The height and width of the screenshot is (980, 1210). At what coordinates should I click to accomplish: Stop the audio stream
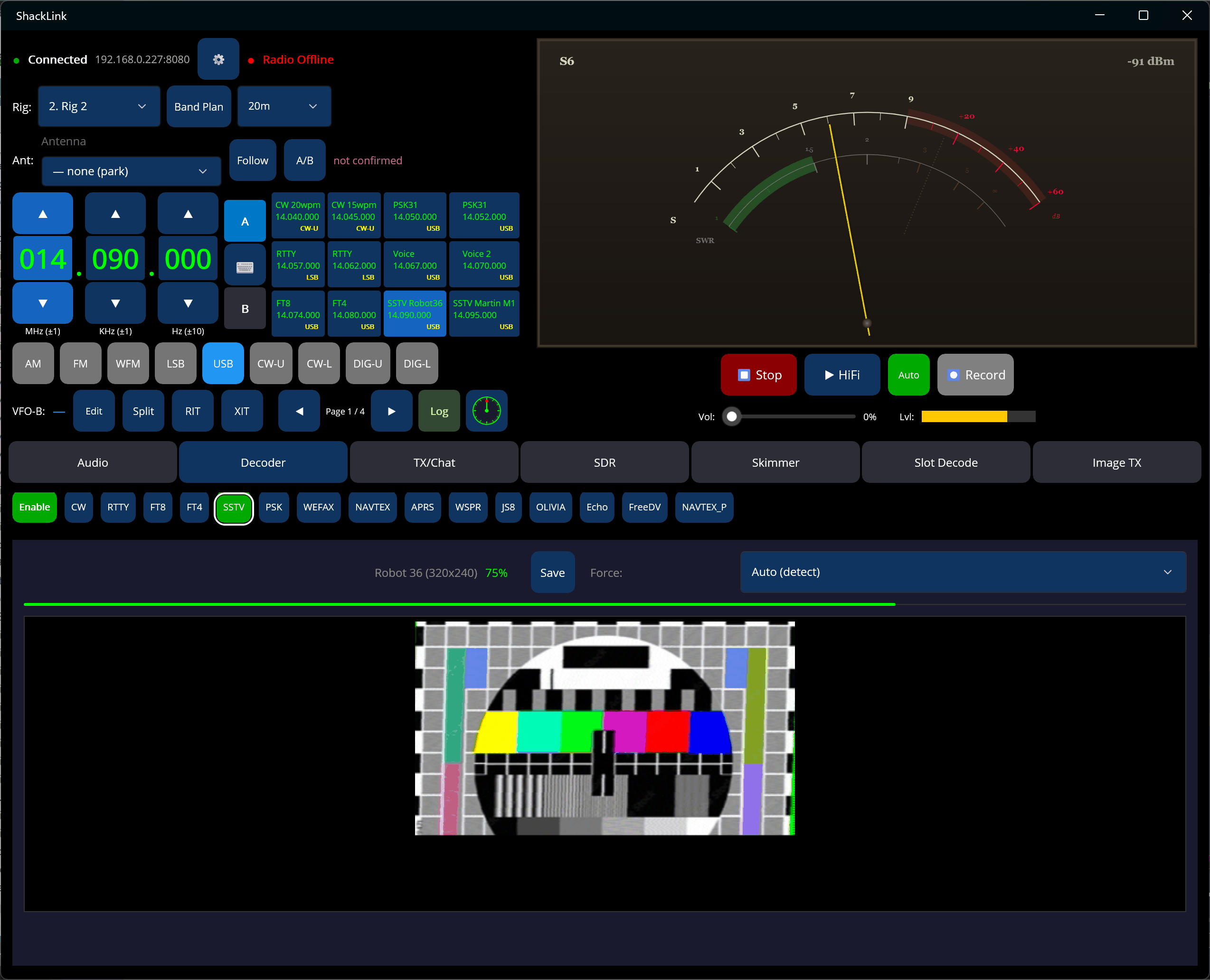tap(759, 375)
